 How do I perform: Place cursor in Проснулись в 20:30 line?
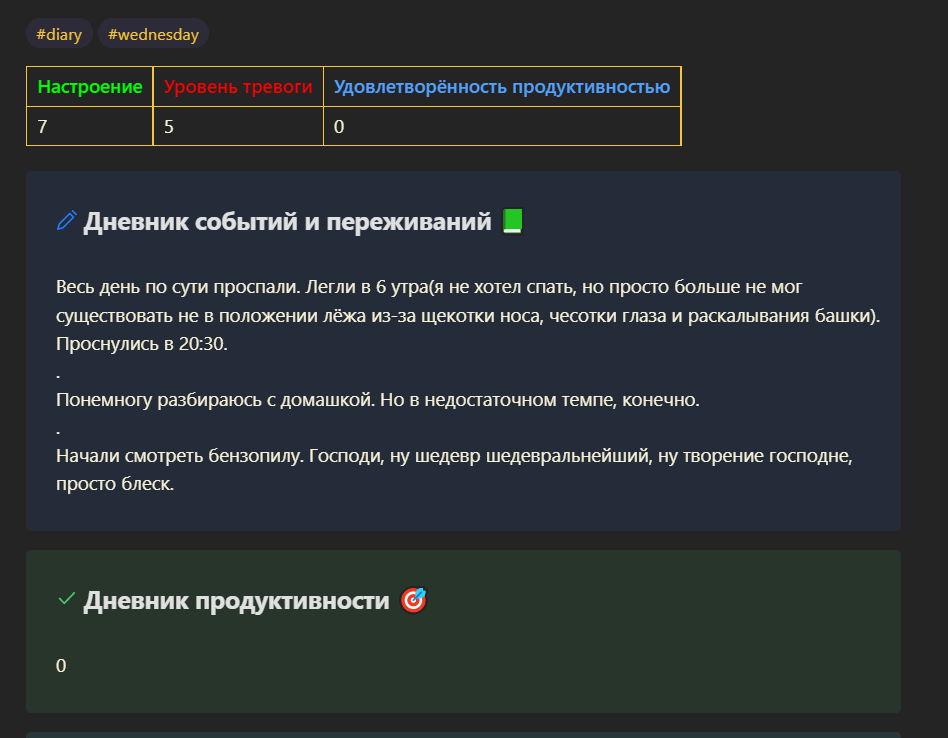141,344
